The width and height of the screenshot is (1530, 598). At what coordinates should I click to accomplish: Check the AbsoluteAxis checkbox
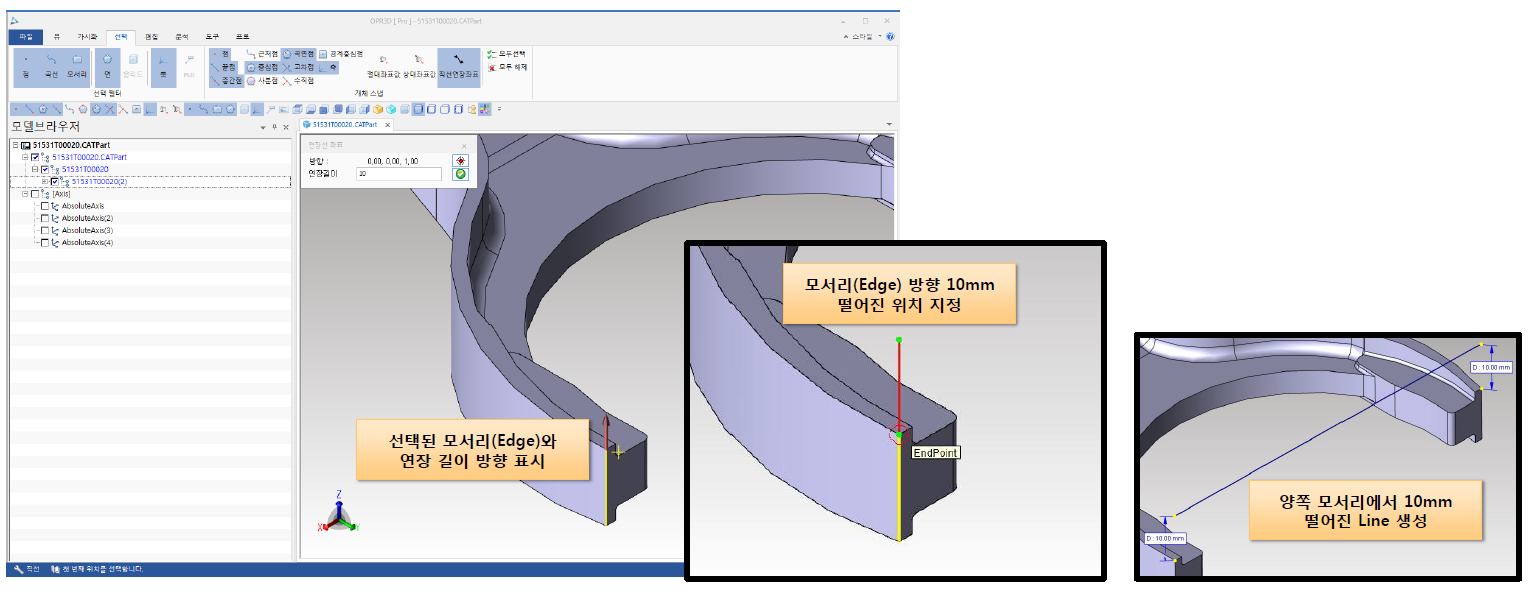pyautogui.click(x=44, y=206)
